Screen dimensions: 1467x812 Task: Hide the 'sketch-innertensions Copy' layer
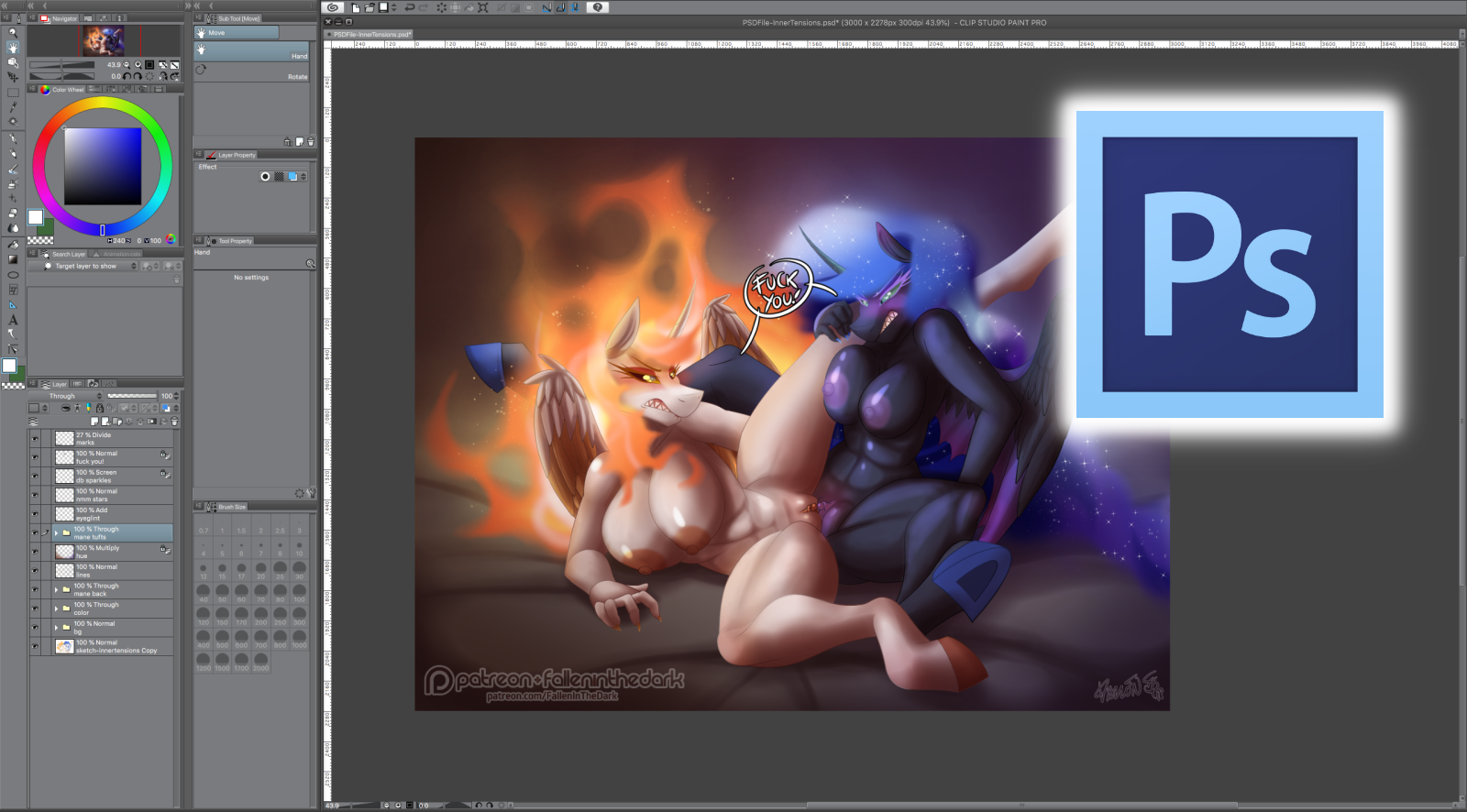(35, 646)
